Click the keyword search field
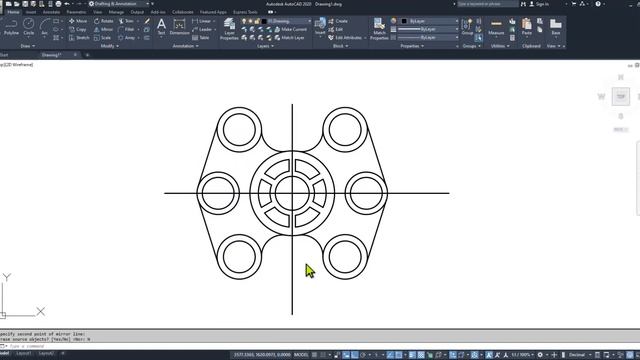 click(487, 4)
